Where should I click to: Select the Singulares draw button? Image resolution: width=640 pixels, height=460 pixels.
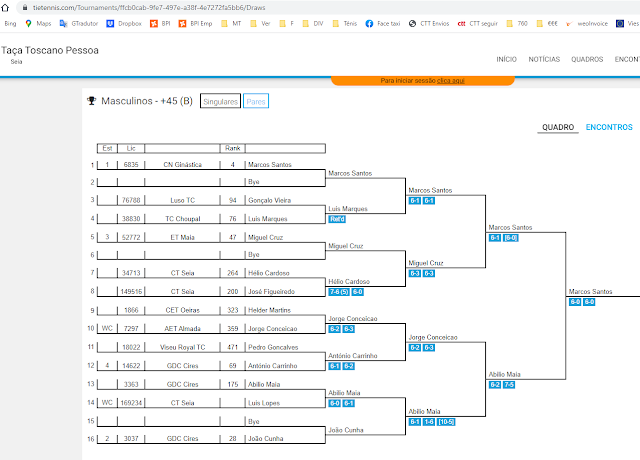pyautogui.click(x=220, y=101)
